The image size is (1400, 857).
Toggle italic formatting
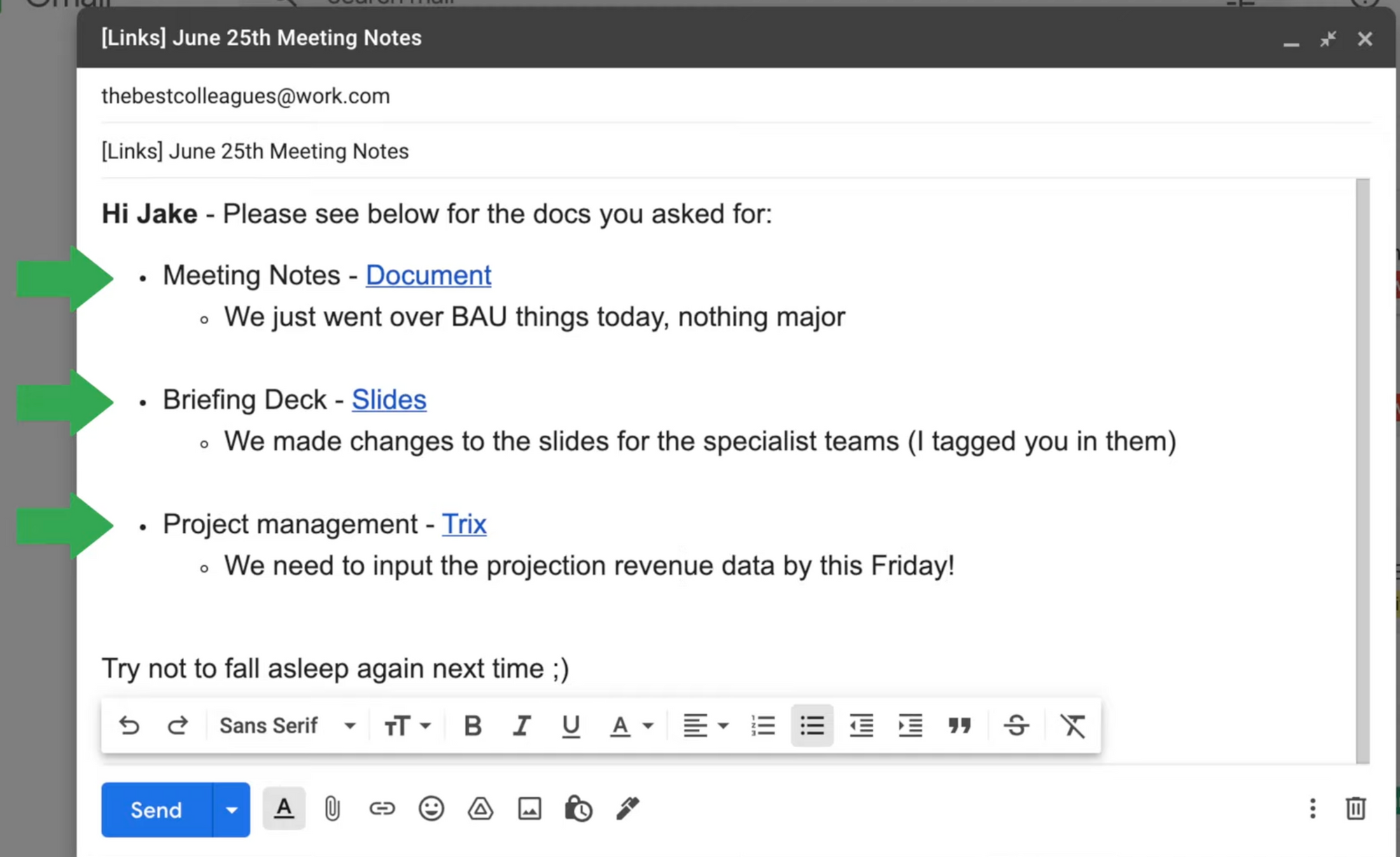click(521, 726)
